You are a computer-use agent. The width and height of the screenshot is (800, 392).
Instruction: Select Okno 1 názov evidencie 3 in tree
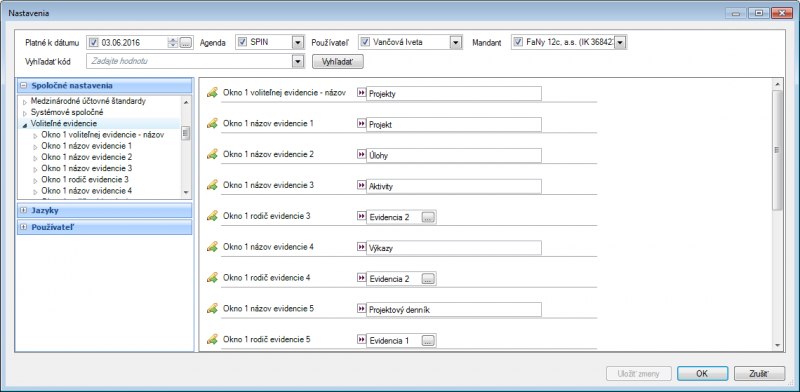coord(87,168)
